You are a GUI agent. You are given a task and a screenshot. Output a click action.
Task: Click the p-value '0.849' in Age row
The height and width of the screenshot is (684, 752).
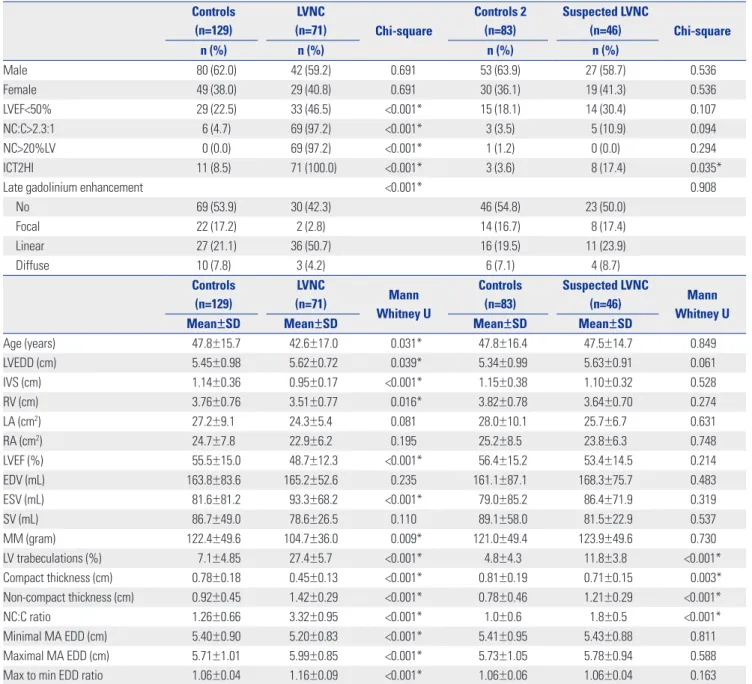pyautogui.click(x=703, y=344)
